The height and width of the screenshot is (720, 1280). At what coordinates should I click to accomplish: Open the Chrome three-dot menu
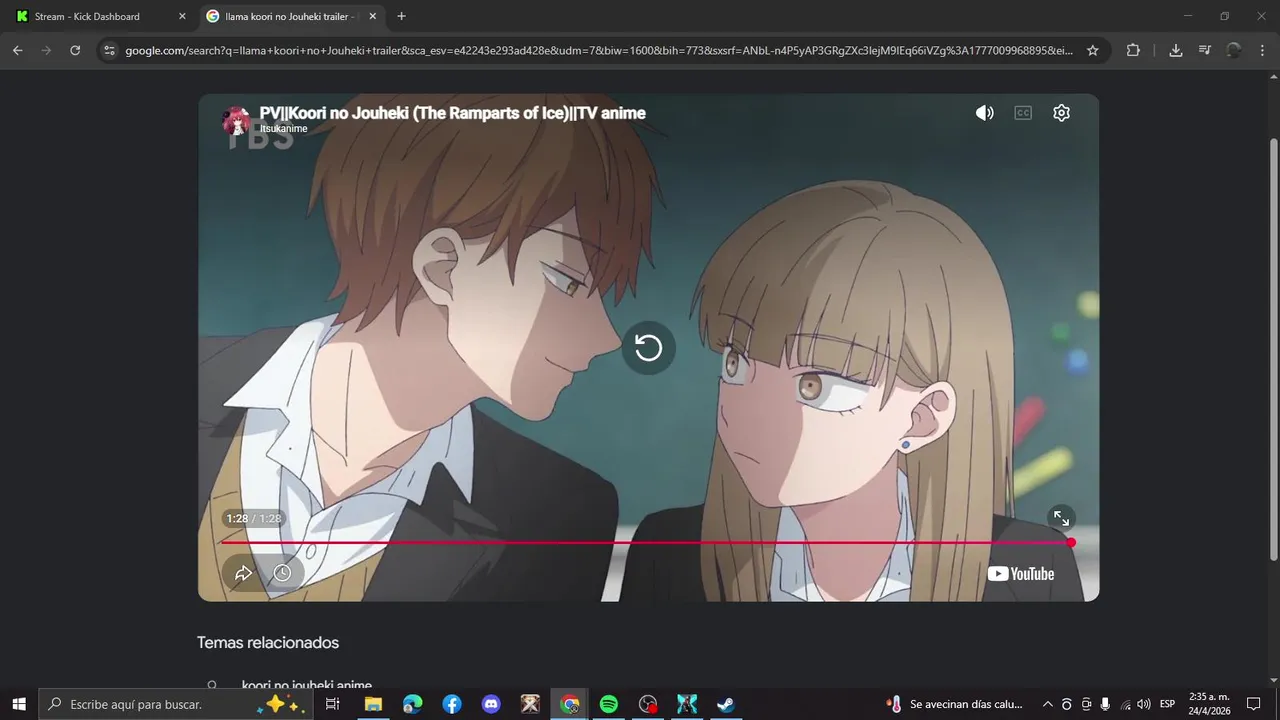pos(1262,50)
